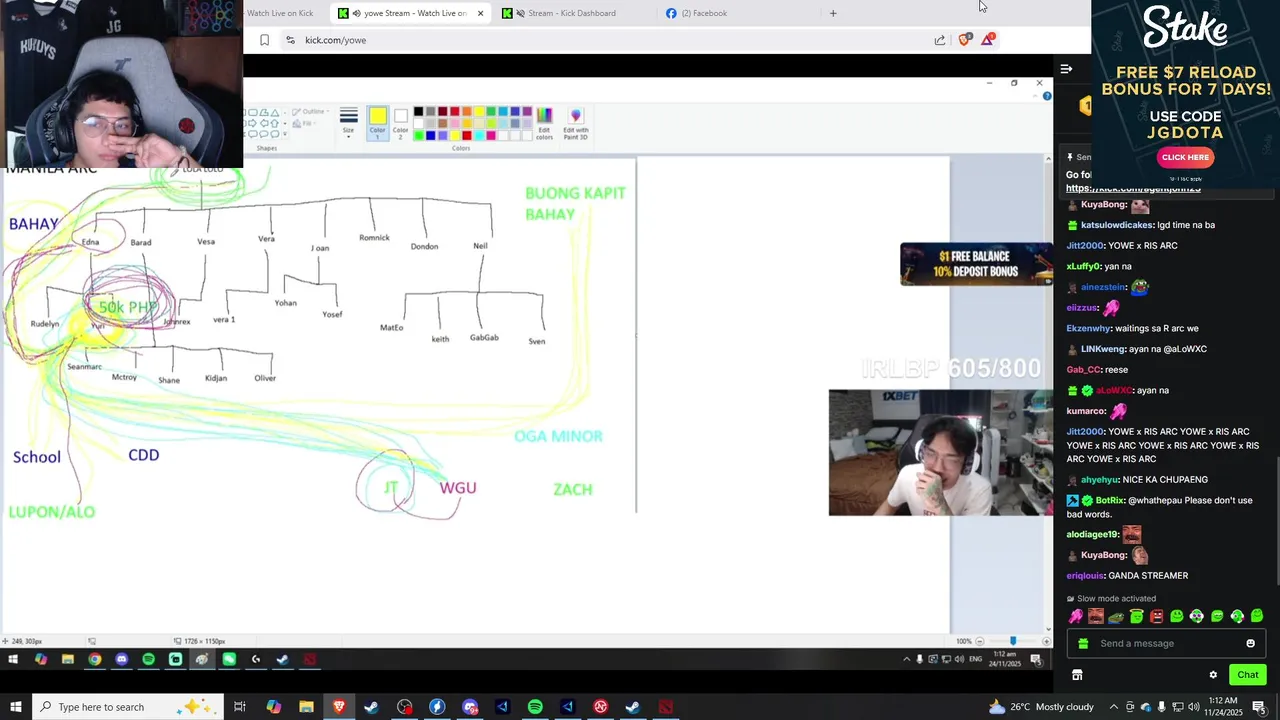Click username Ekzenwhy in chat

[x=1088, y=328]
